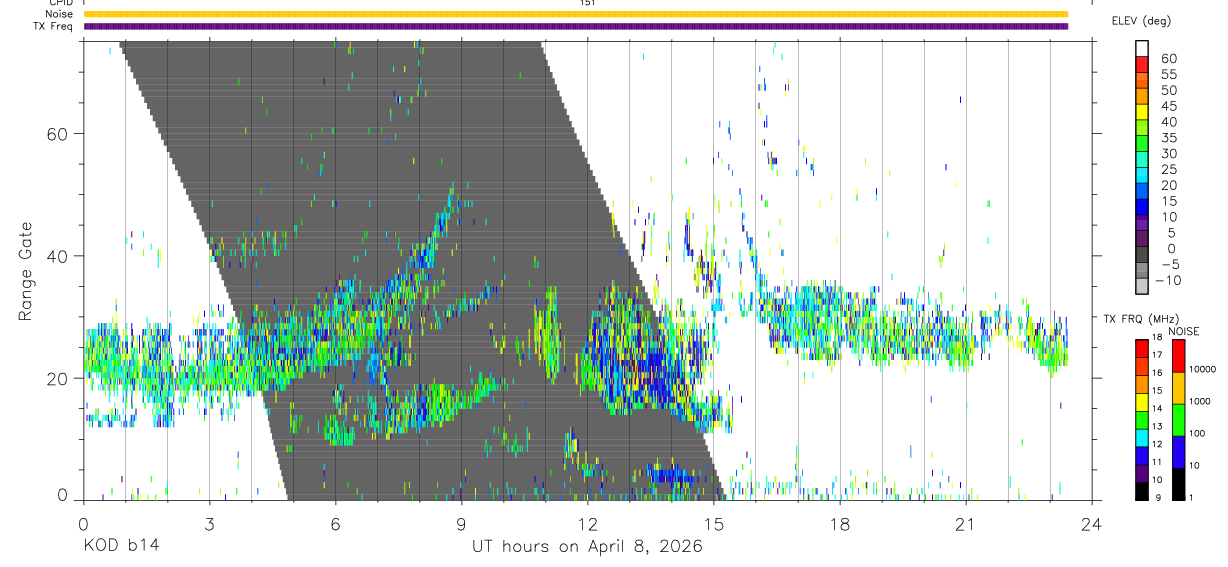This screenshot has height=567, width=1228.
Task: Pick the black bottom segment of TX FRQ colorbar
Action: [x=1141, y=491]
